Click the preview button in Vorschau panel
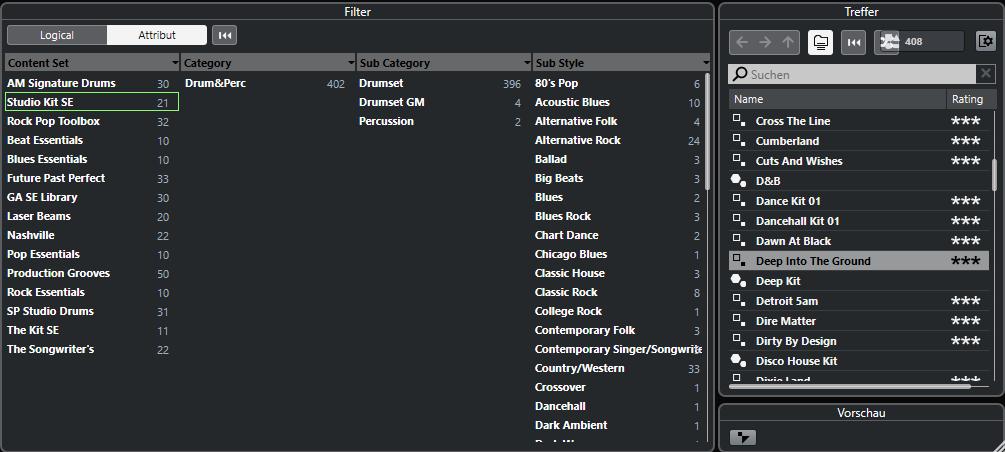Screen dimensions: 1005x452 (743, 437)
